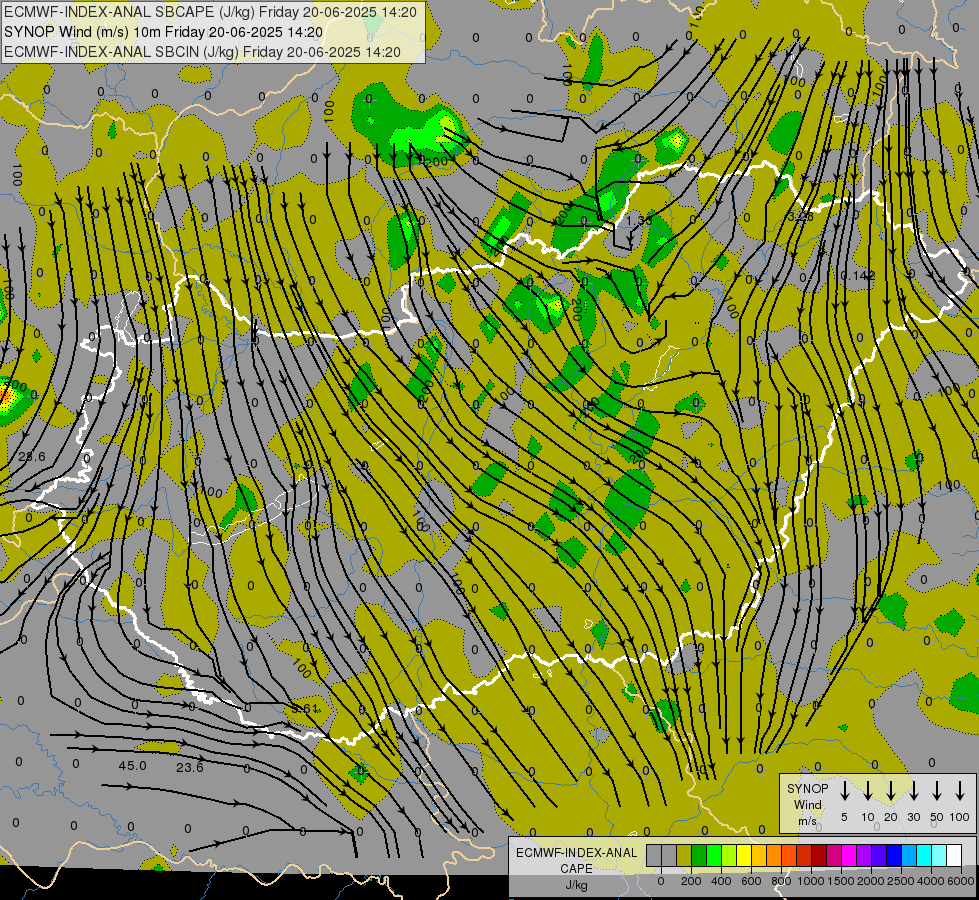
Task: Click the 45.0 value on the map
Action: [132, 766]
